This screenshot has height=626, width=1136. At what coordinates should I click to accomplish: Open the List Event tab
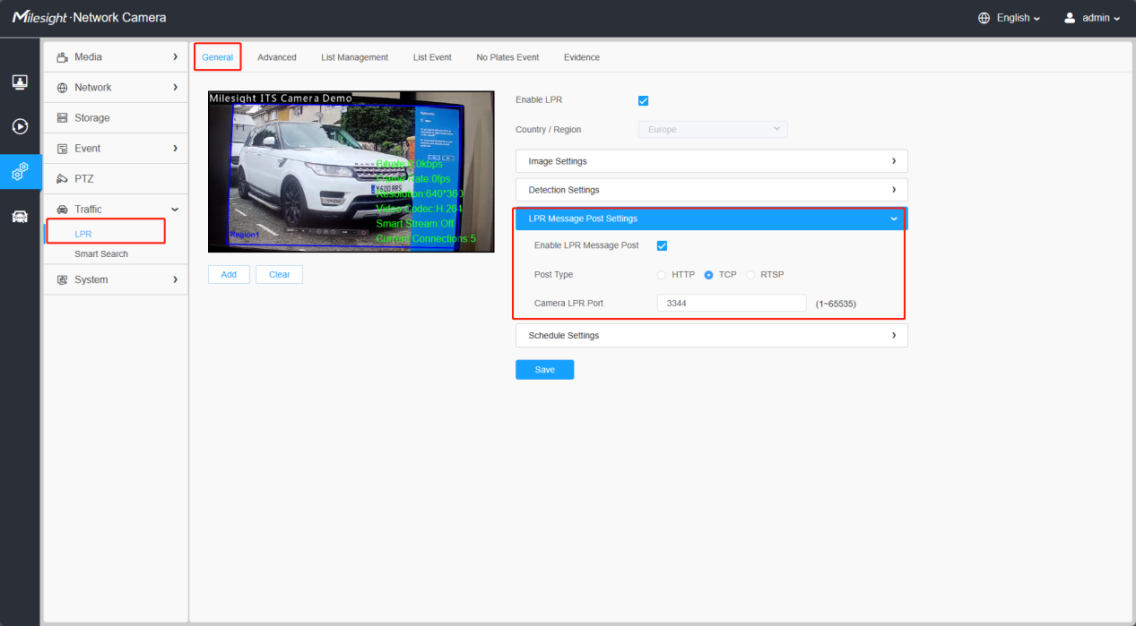[x=433, y=57]
